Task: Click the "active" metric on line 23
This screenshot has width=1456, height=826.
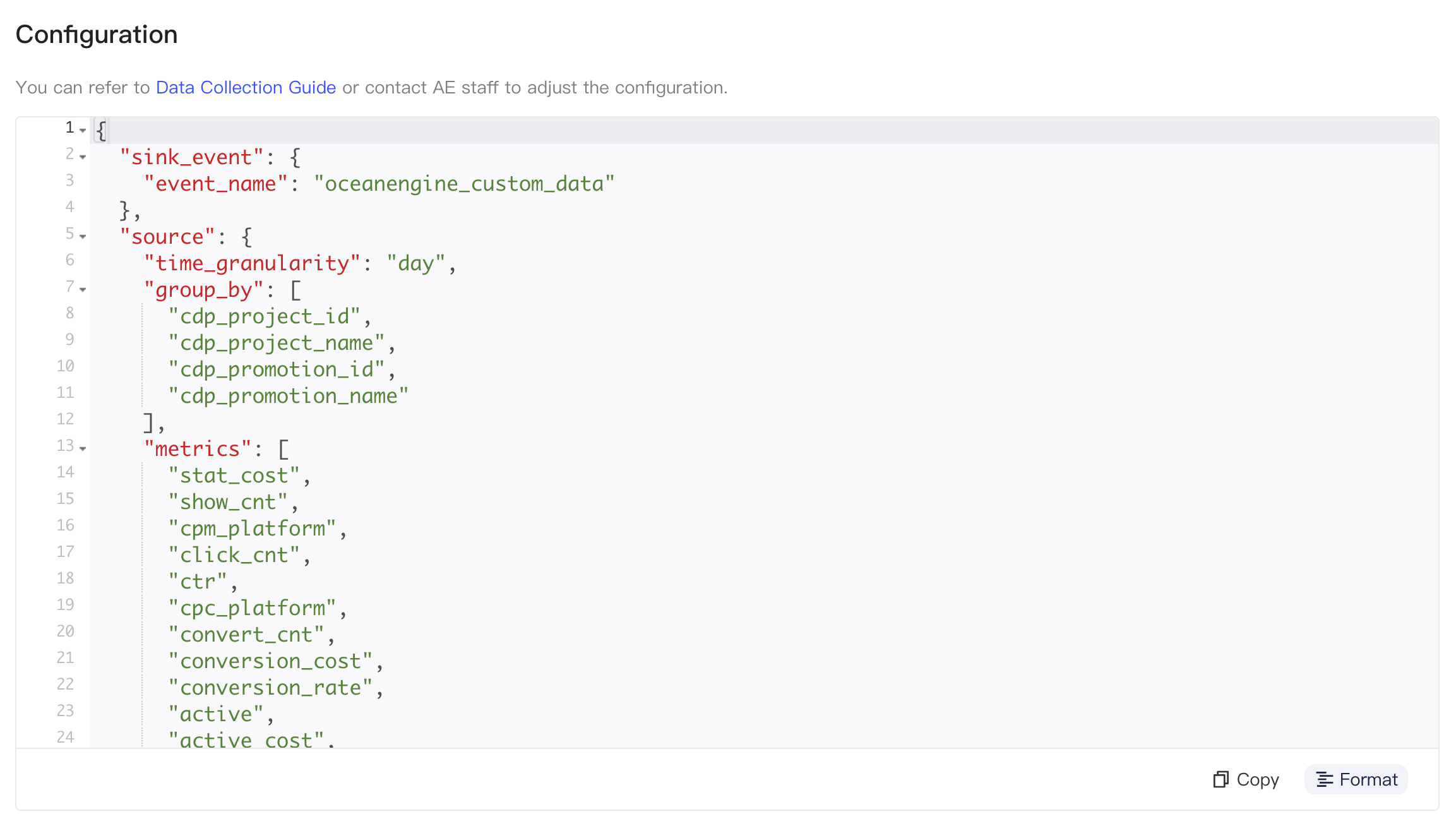Action: pos(216,714)
